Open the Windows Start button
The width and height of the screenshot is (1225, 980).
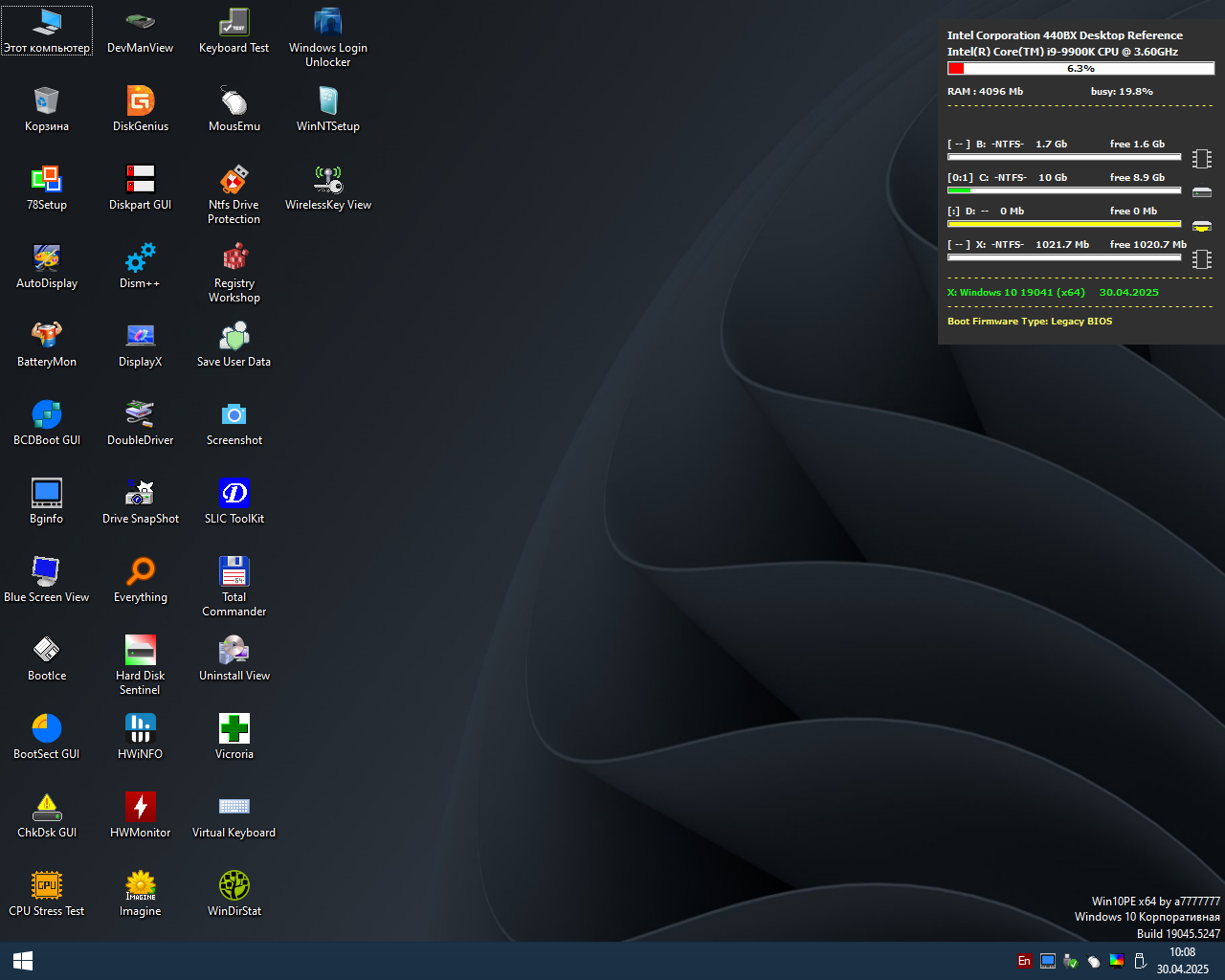tap(23, 961)
